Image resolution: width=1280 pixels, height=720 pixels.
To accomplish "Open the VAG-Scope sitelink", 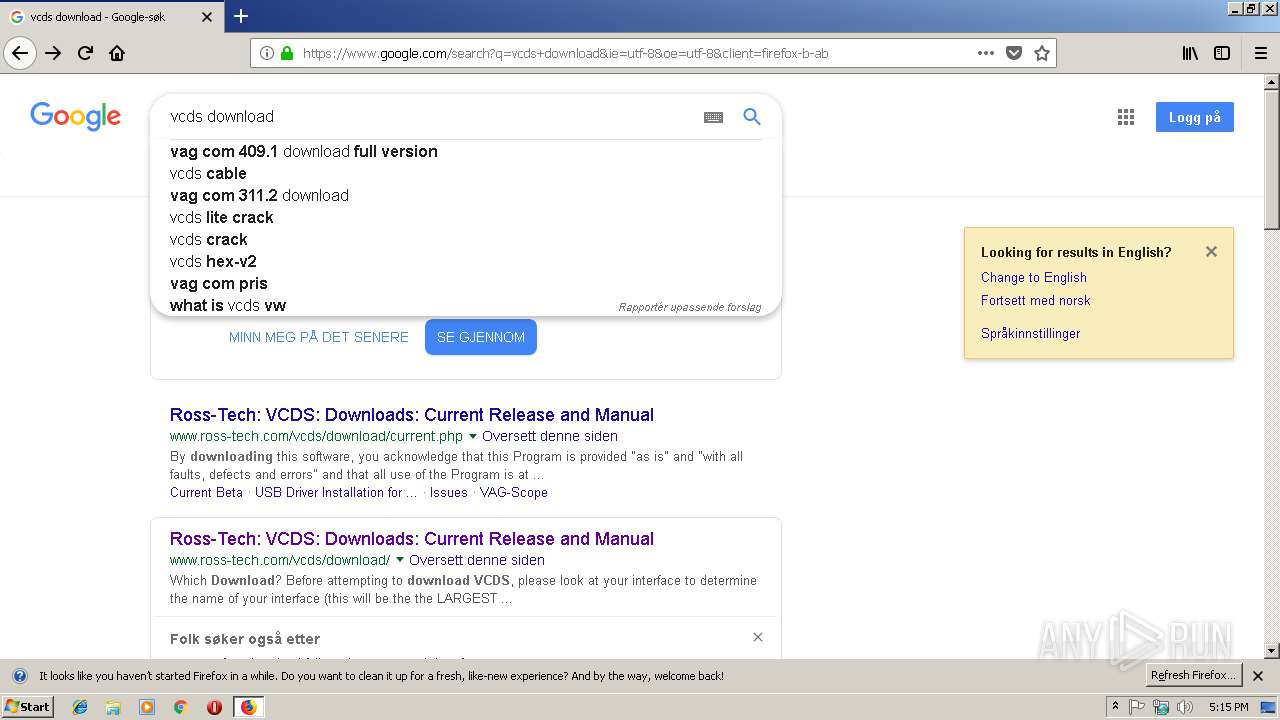I will [x=514, y=493].
